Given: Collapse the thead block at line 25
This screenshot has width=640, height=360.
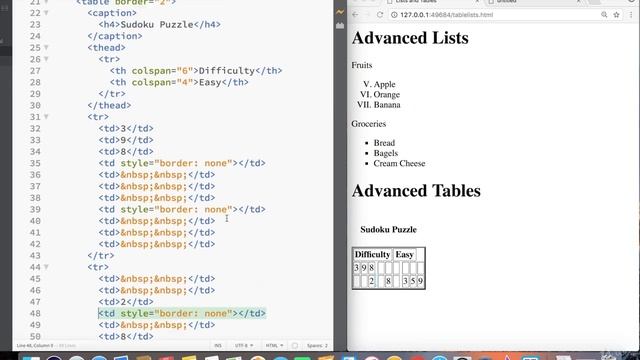Looking at the screenshot, I should [46, 48].
